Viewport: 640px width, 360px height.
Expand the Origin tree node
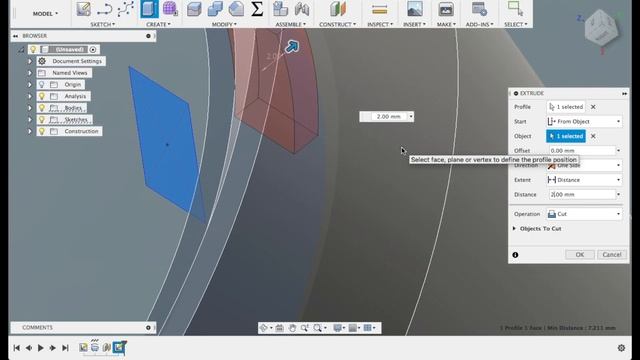(30, 84)
